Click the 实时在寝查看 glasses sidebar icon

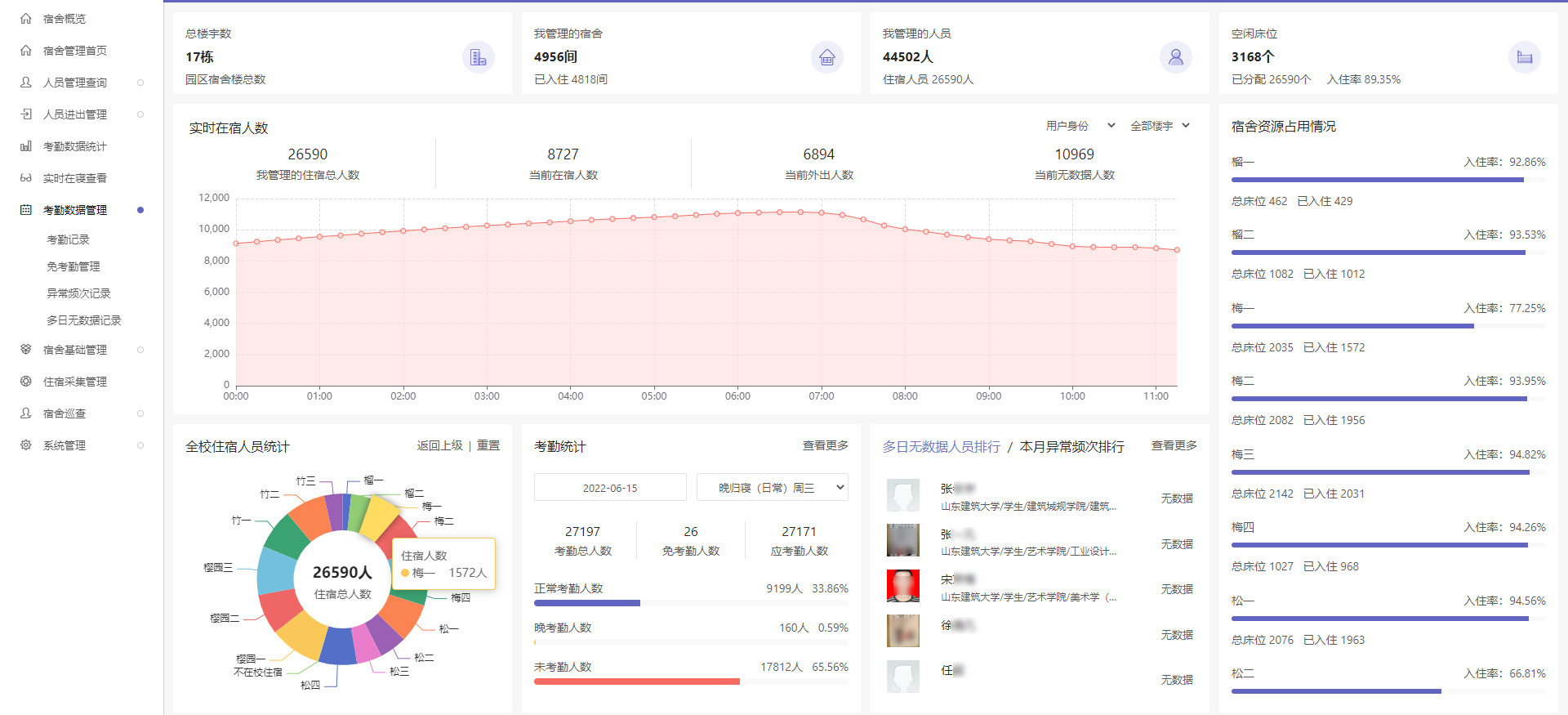26,178
